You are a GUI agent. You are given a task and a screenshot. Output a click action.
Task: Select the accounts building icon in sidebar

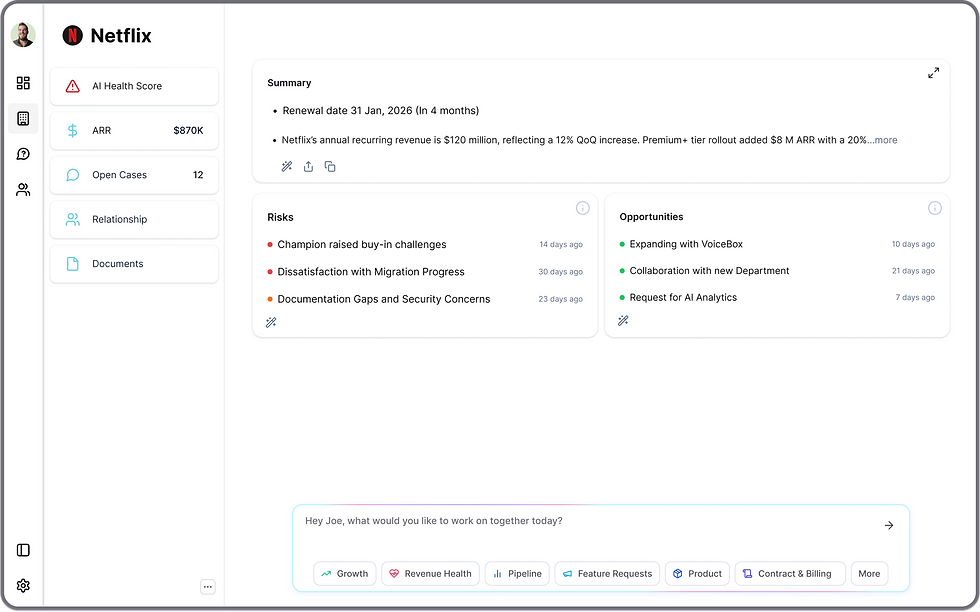click(23, 119)
